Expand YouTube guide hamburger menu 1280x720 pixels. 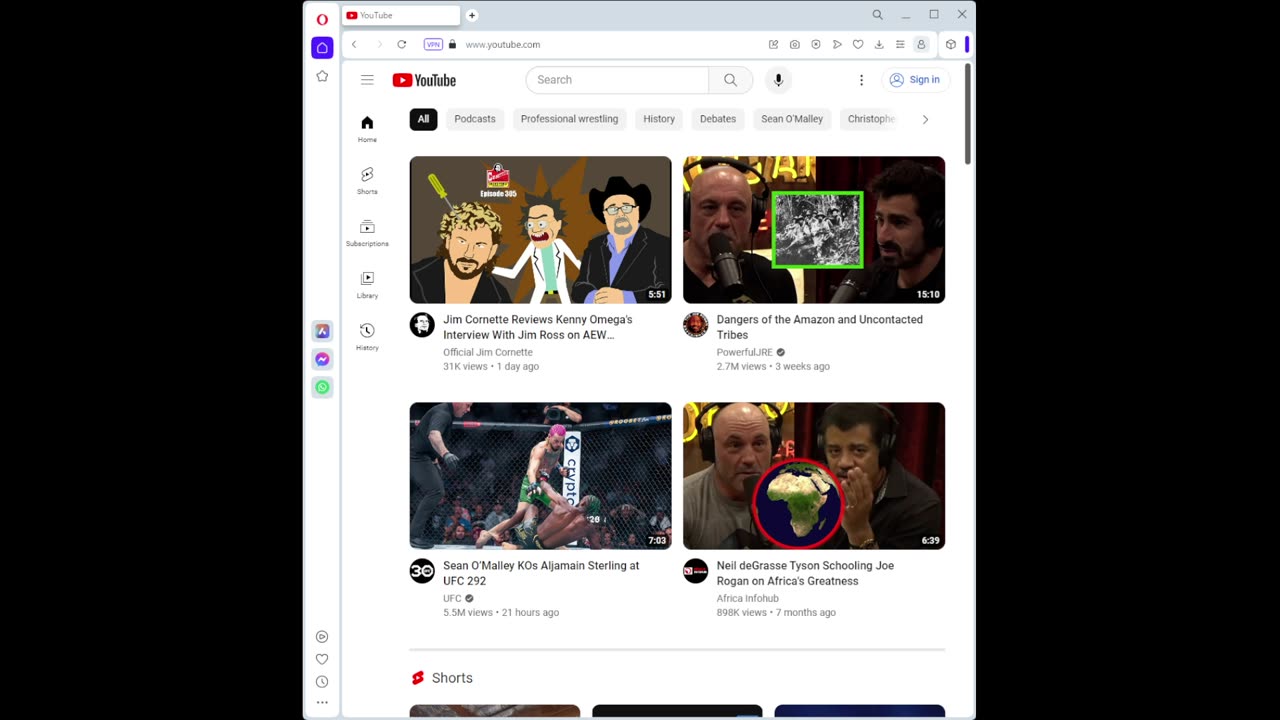coord(367,80)
